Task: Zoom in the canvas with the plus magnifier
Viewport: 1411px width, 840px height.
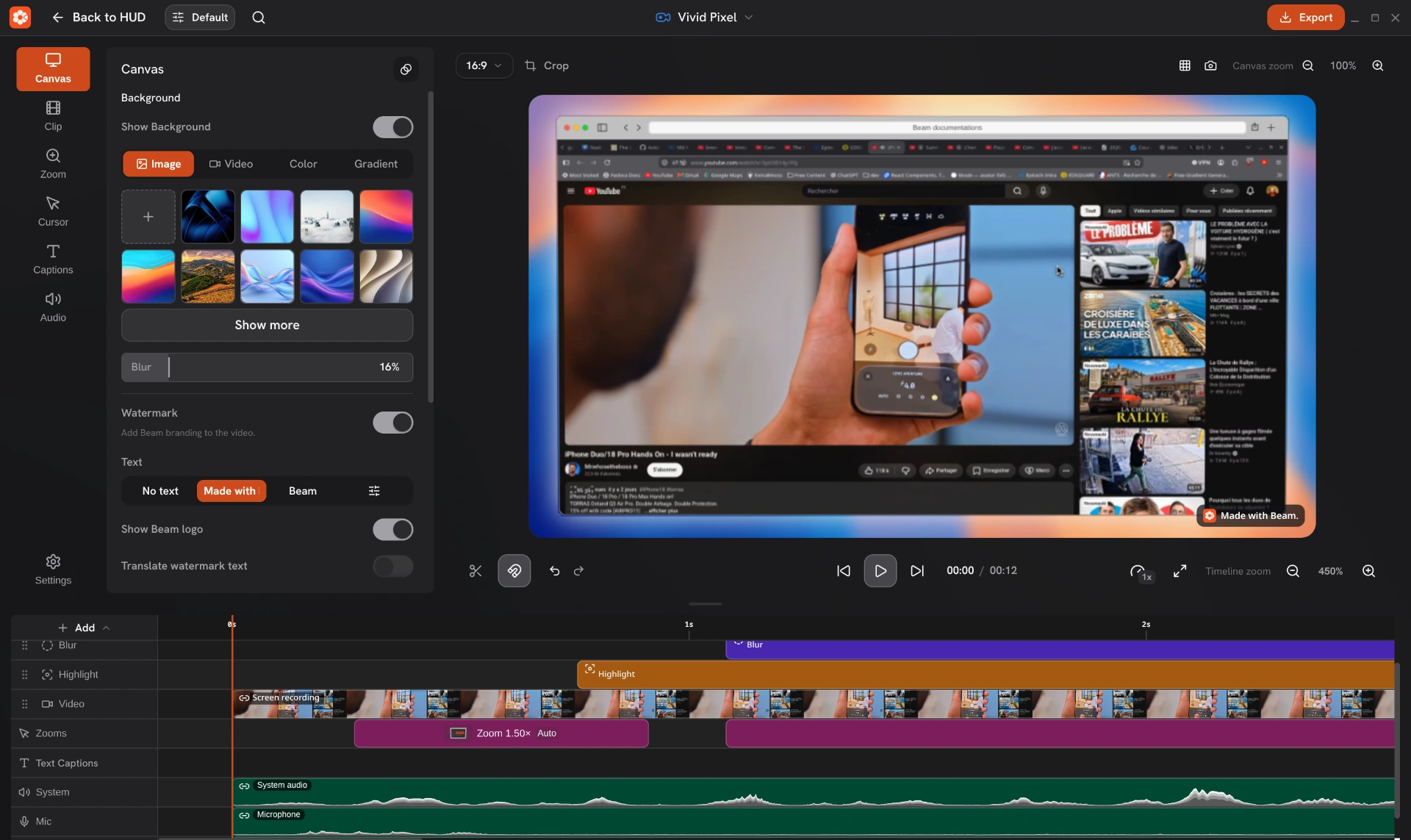Action: [1378, 65]
